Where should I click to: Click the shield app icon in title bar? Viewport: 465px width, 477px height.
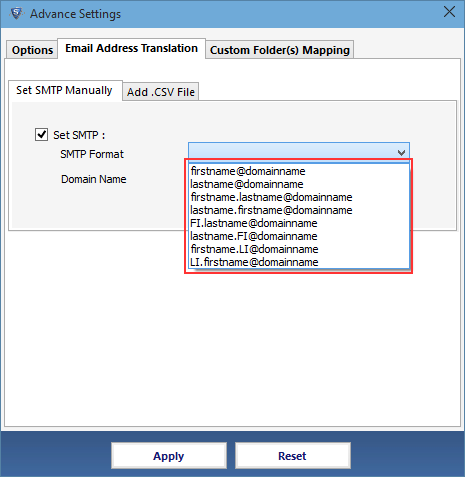tap(16, 13)
